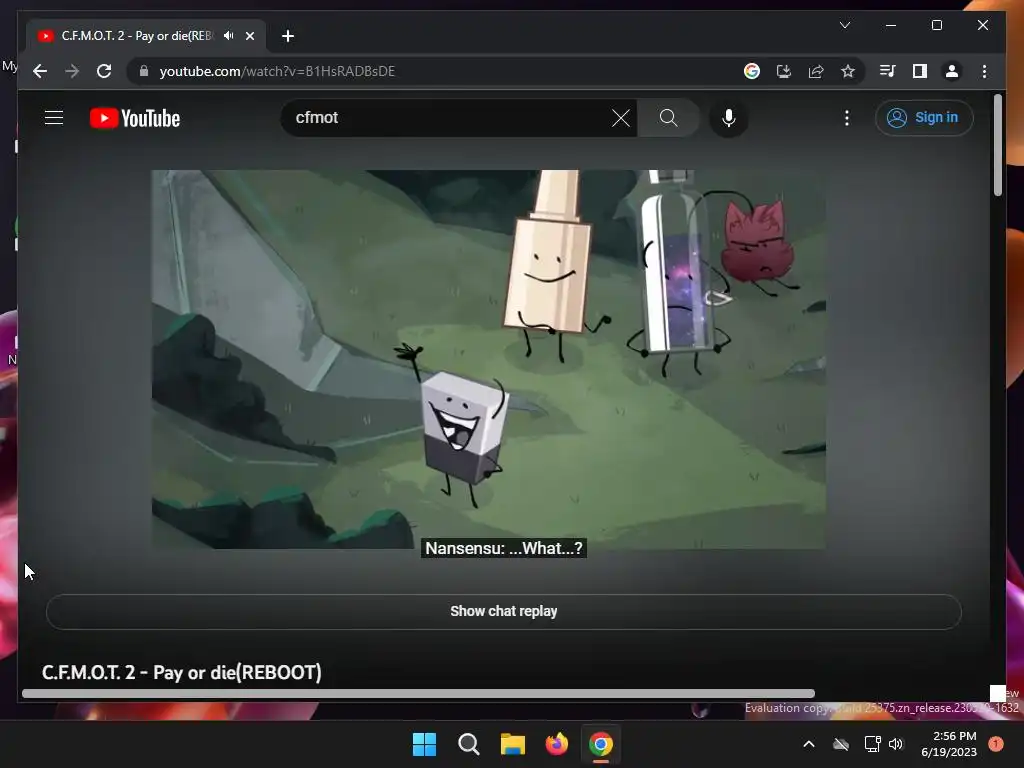This screenshot has width=1024, height=768.
Task: Click the video title C.F.M.O.T. 2
Action: point(182,673)
